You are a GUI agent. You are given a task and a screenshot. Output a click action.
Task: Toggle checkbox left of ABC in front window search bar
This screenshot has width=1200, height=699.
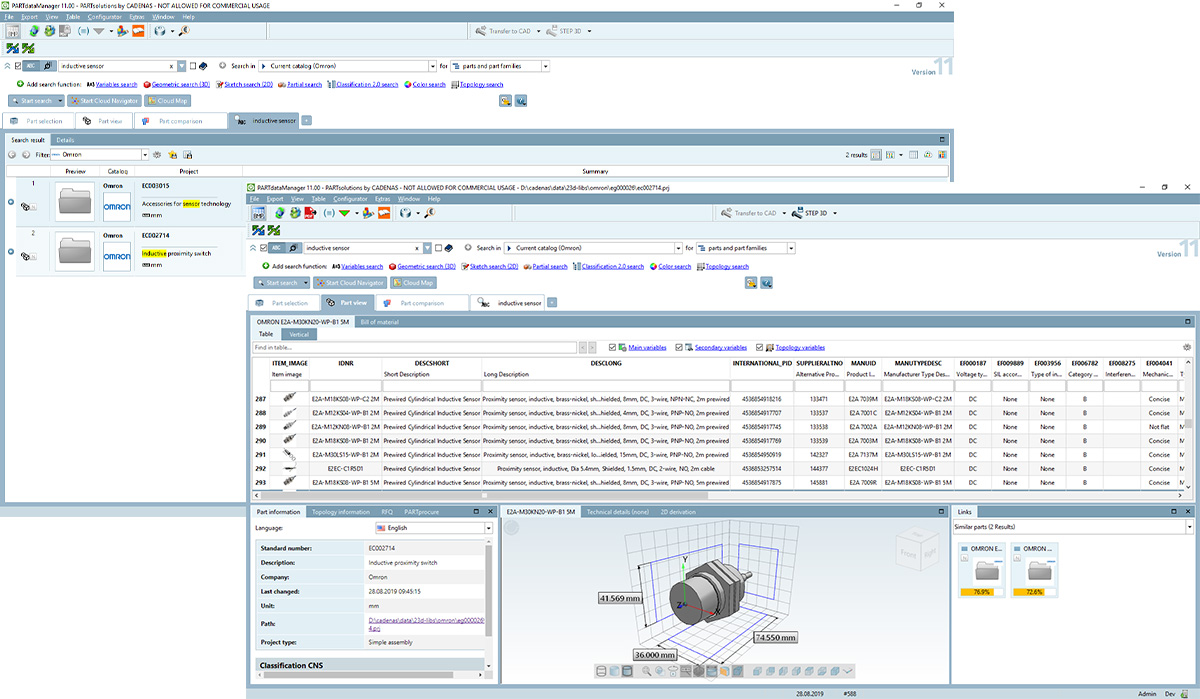pyautogui.click(x=263, y=248)
